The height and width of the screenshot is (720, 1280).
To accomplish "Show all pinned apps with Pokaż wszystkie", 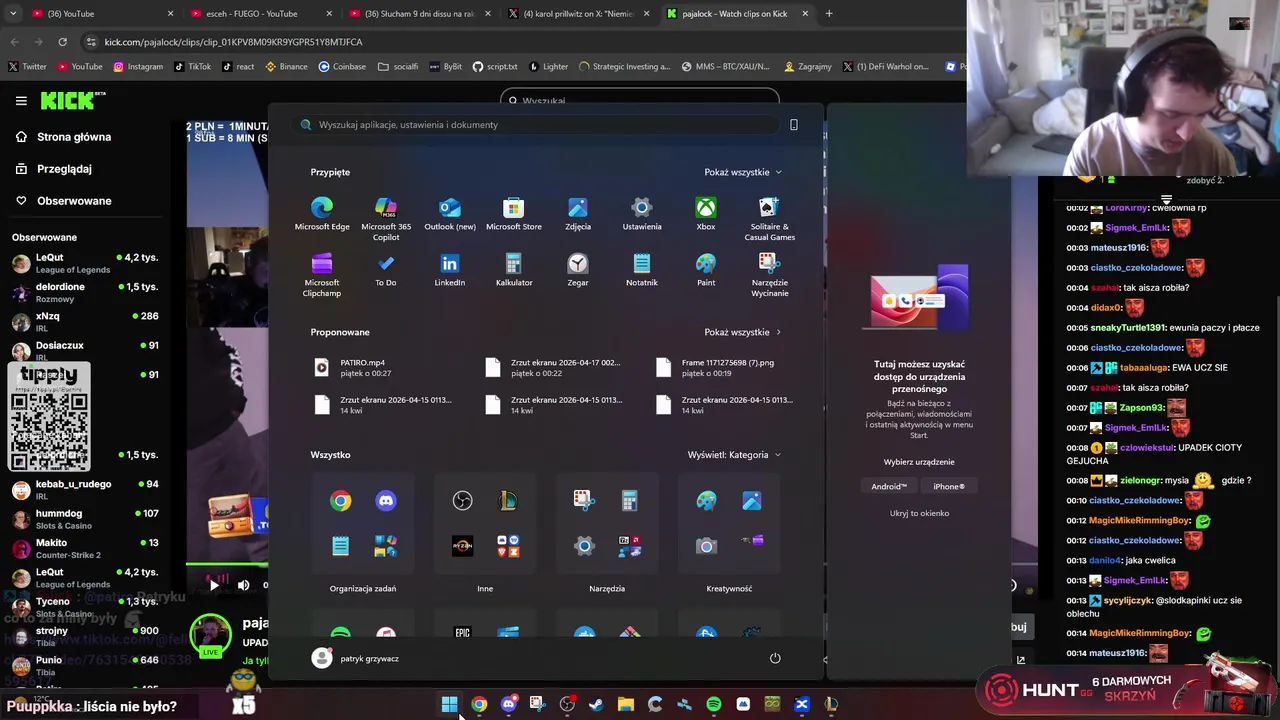I will 743,172.
